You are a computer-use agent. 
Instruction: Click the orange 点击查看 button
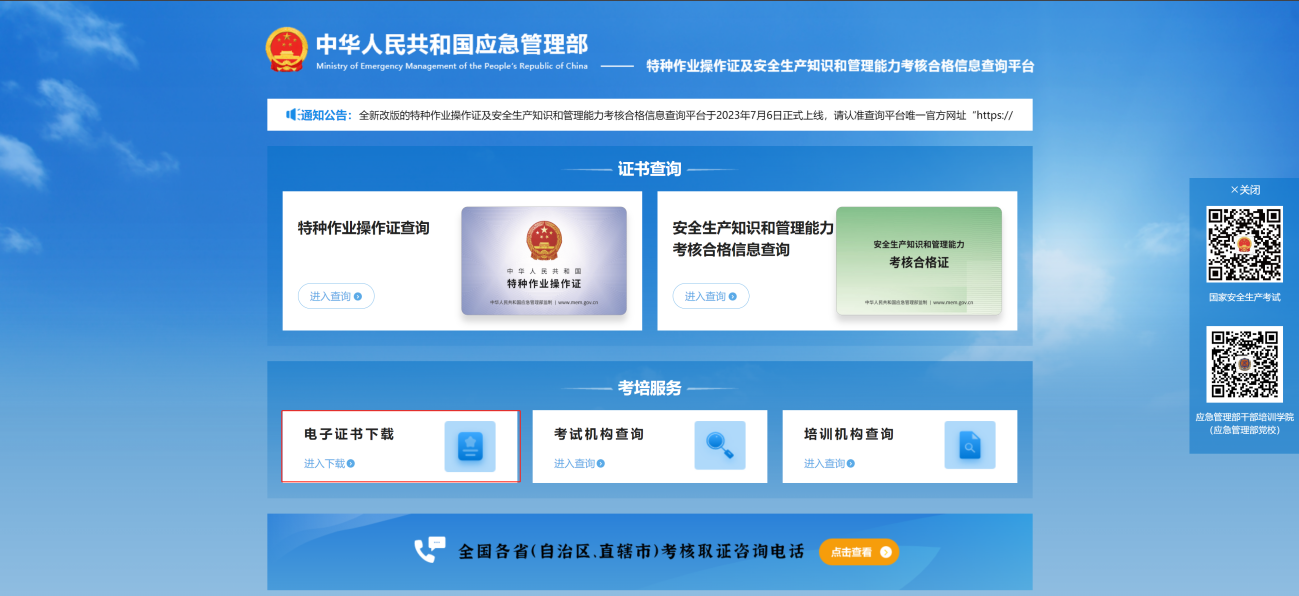coord(859,552)
